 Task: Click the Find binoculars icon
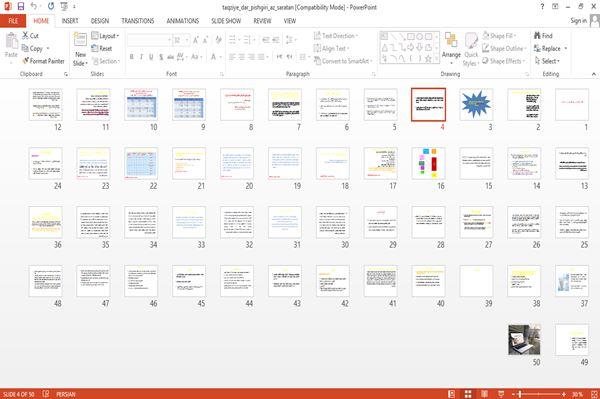[537, 36]
